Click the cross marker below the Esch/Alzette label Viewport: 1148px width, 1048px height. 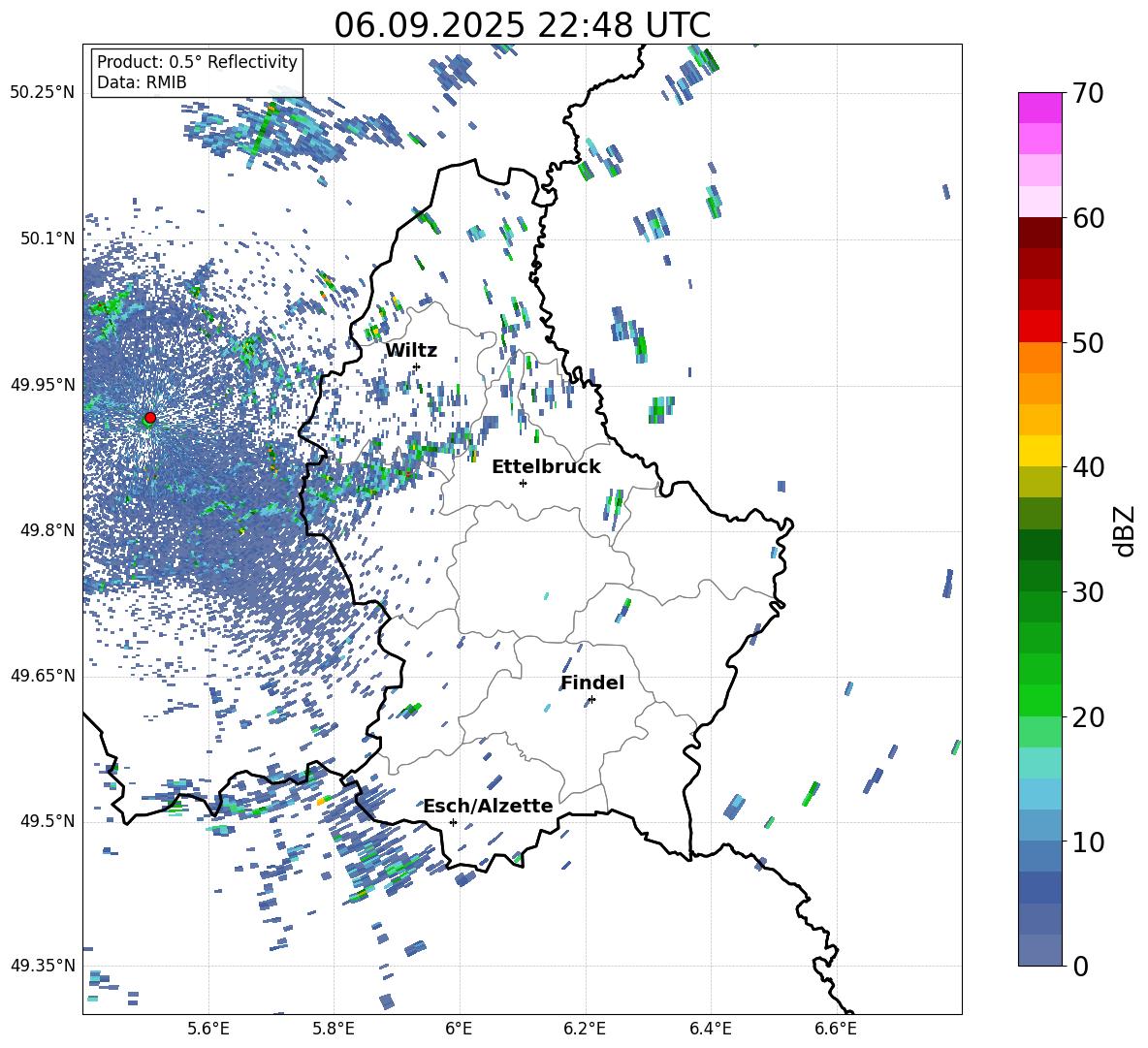[453, 822]
